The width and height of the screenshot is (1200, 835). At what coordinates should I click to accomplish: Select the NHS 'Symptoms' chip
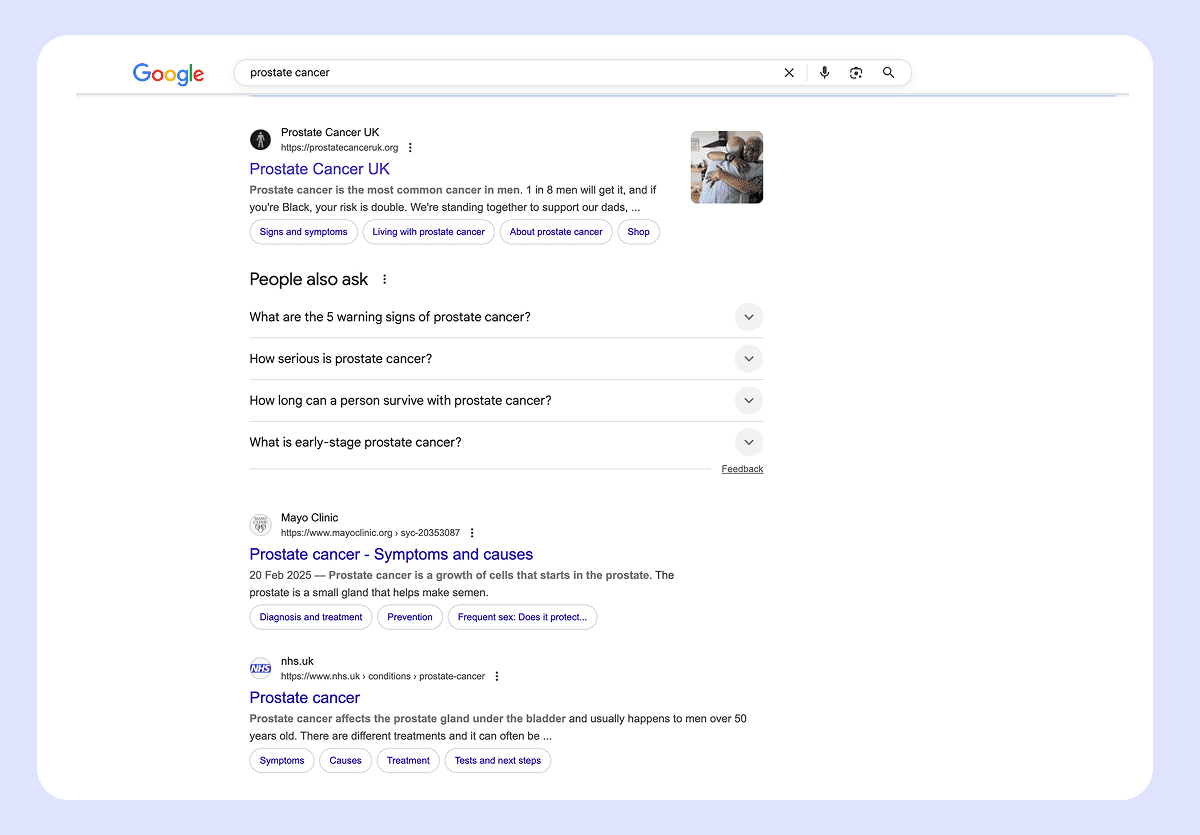pos(282,761)
